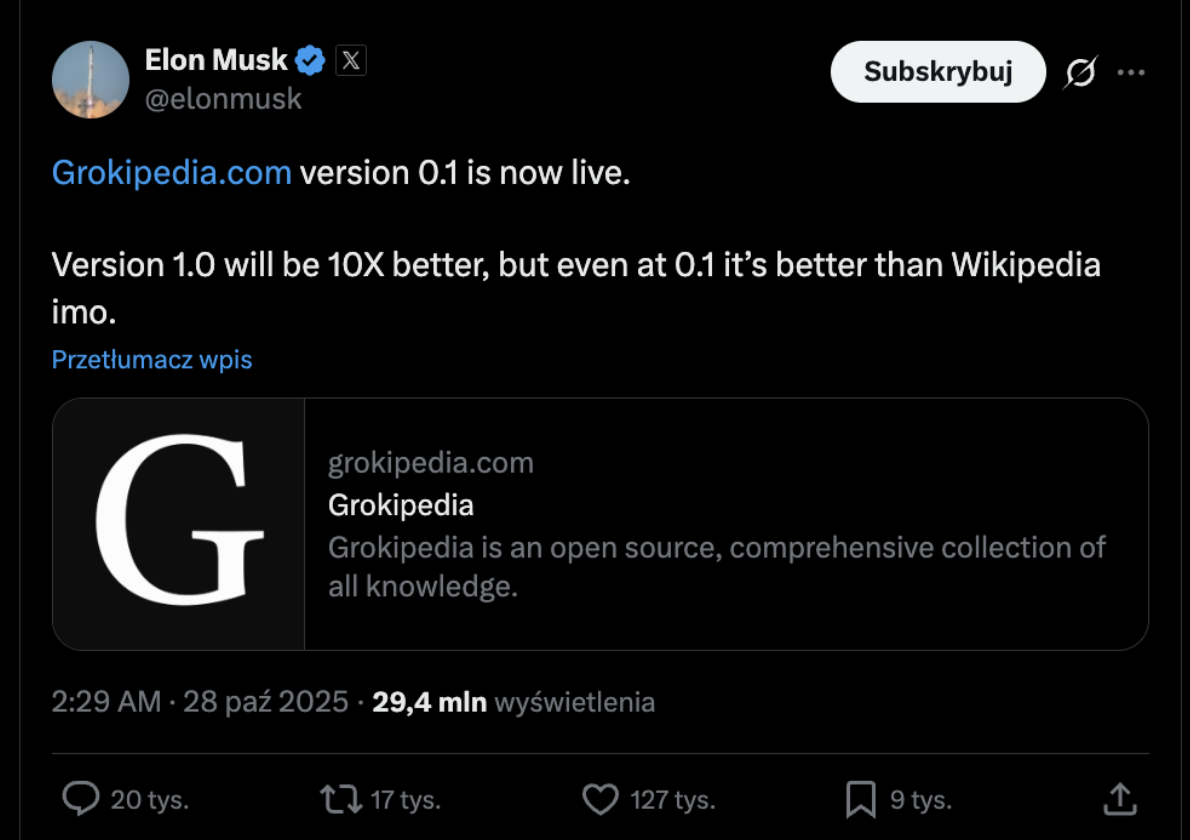Like the tweet with the heart icon
Viewport: 1190px width, 840px height.
pos(600,798)
